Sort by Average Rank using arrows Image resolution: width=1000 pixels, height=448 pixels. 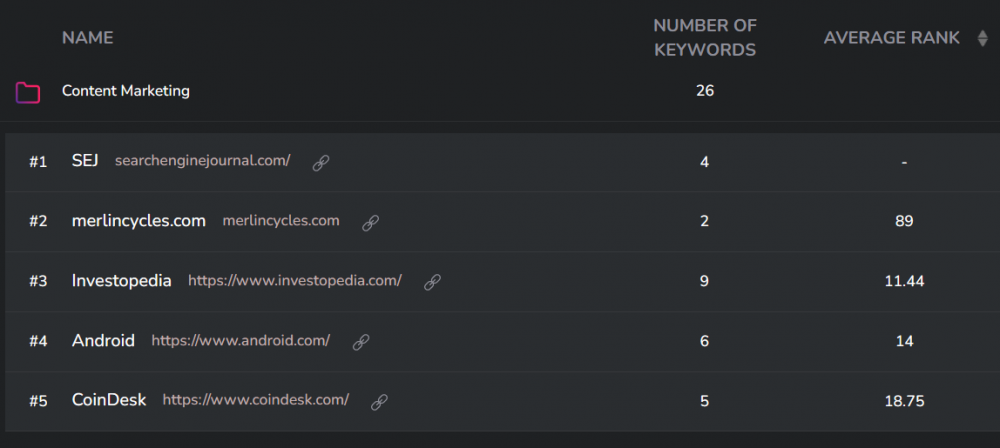coord(982,39)
